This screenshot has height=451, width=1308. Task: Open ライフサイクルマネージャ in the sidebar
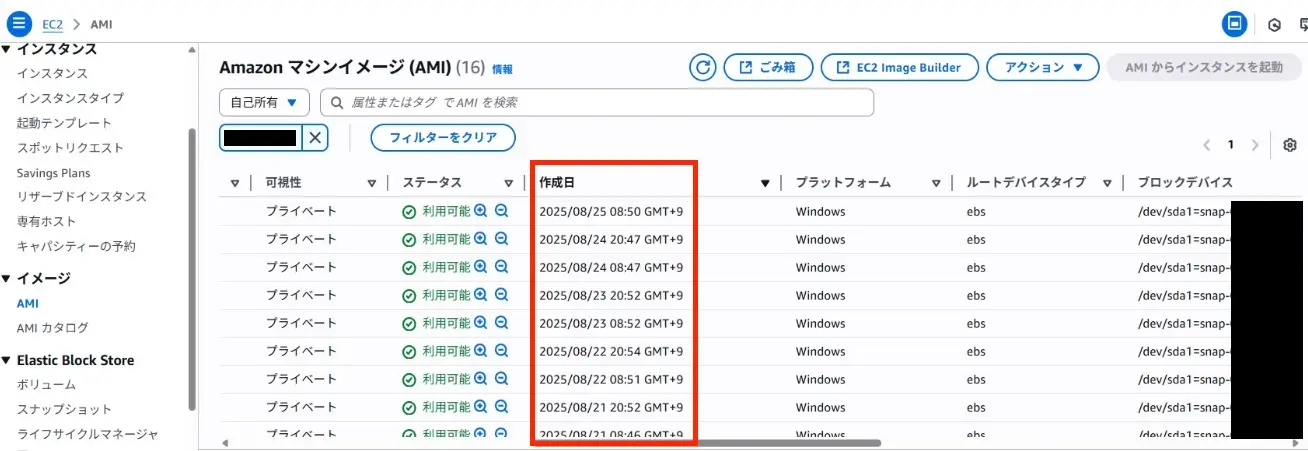[87, 434]
